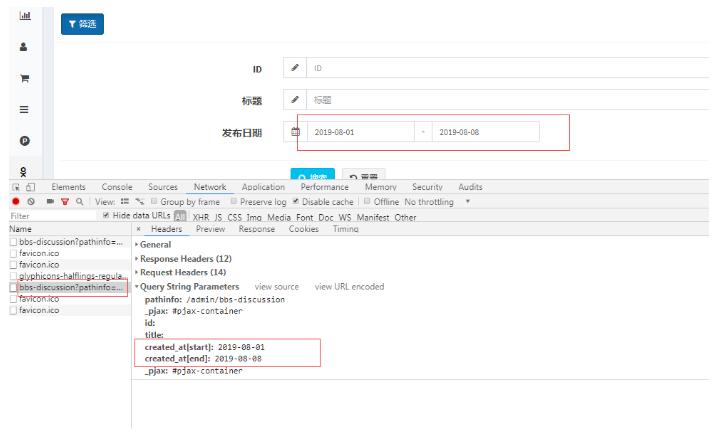
Task: Open the user sidebar icon
Action: pyautogui.click(x=23, y=47)
